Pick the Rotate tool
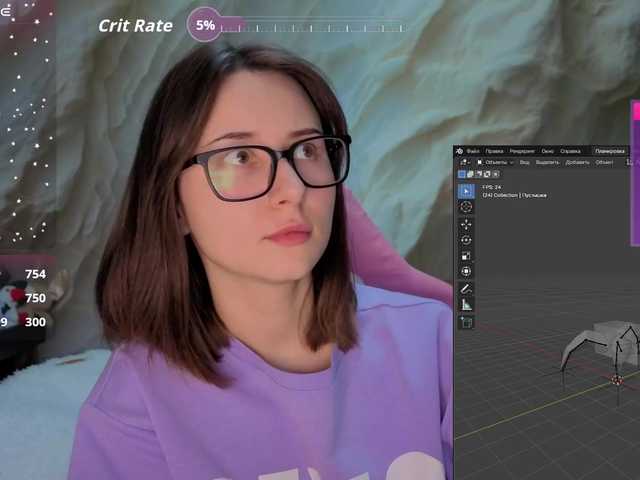 pyautogui.click(x=466, y=240)
